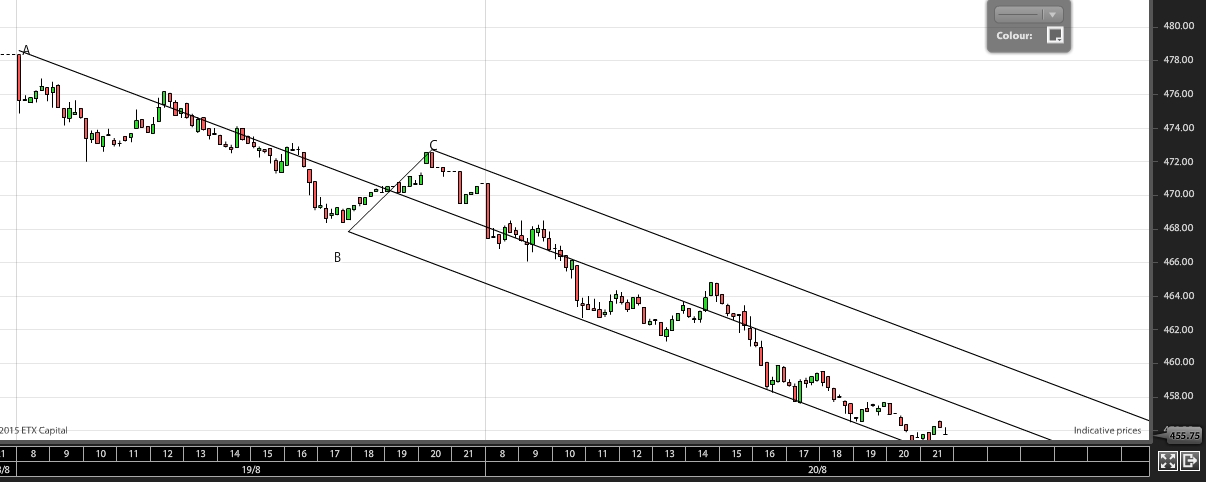The width and height of the screenshot is (1206, 482).
Task: Click the 455.75 current price tag
Action: tap(1183, 436)
